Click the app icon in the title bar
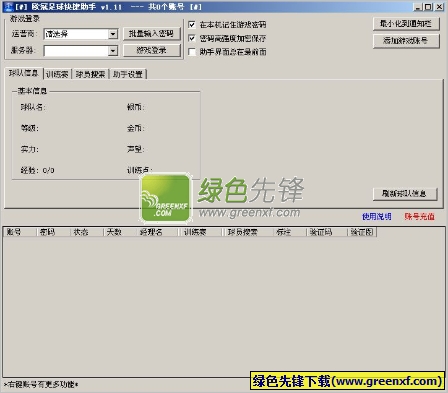This screenshot has width=448, height=393. (x=8, y=6)
